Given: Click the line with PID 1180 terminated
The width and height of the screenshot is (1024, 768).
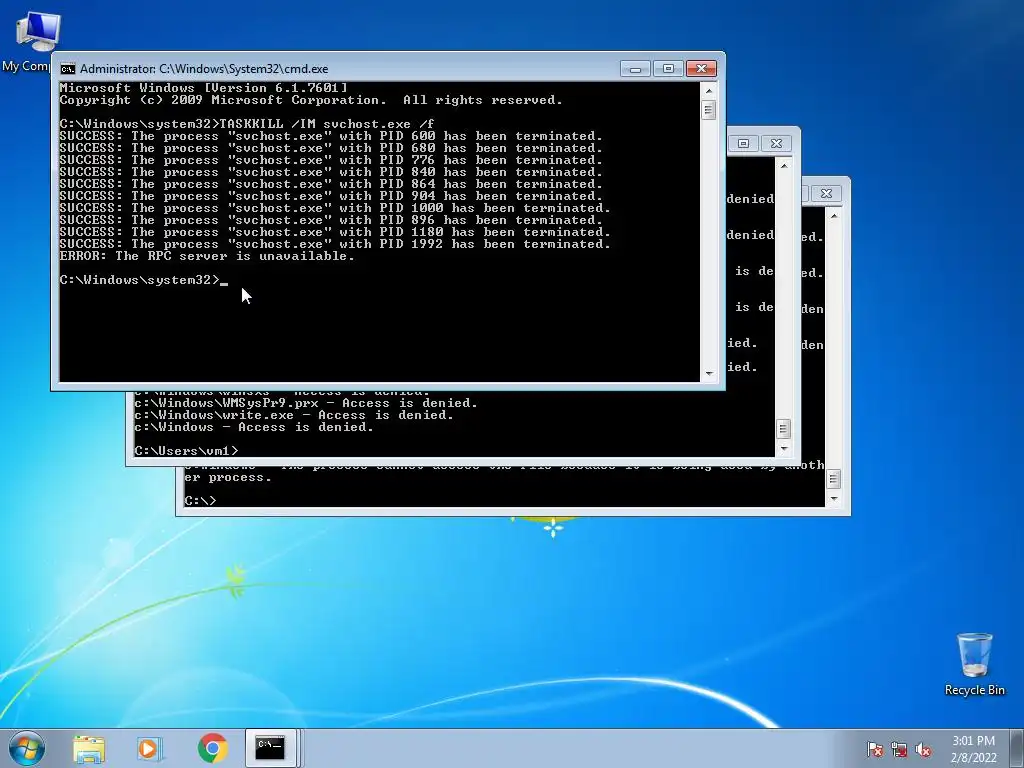Looking at the screenshot, I should pos(335,232).
